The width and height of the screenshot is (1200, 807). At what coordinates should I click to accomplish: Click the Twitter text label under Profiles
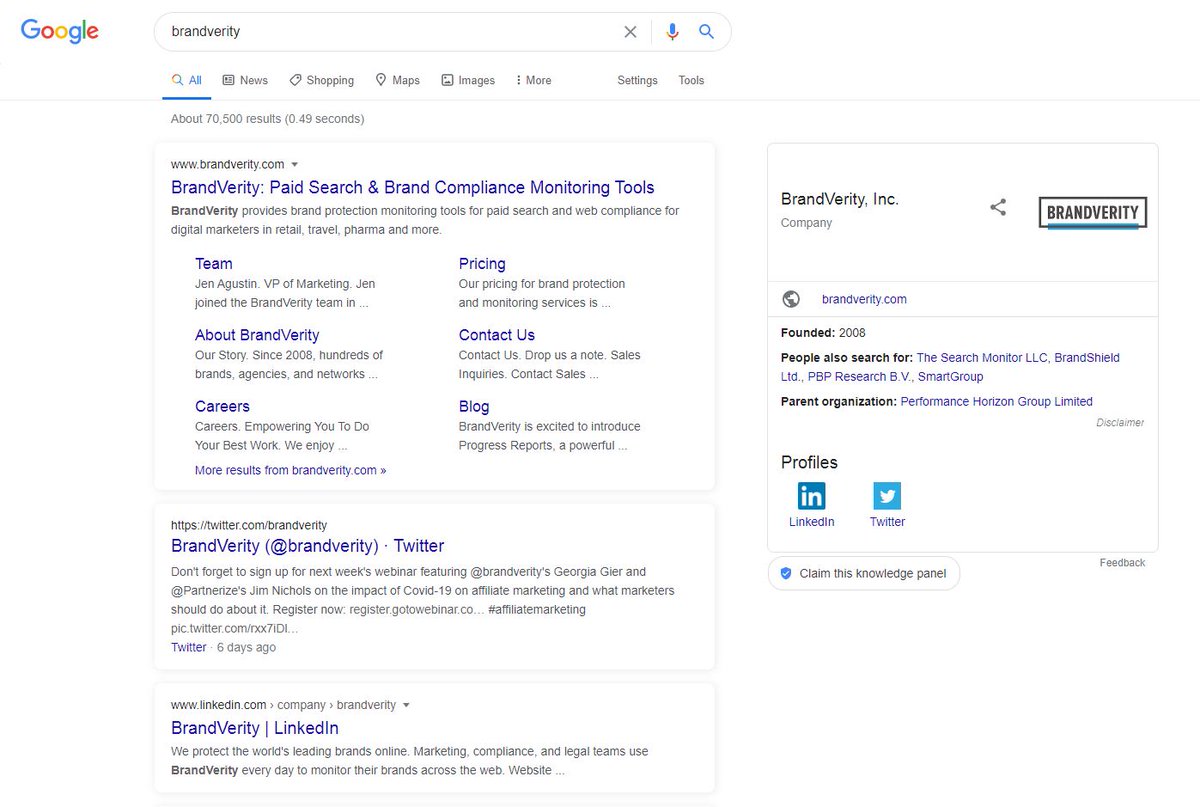[887, 522]
